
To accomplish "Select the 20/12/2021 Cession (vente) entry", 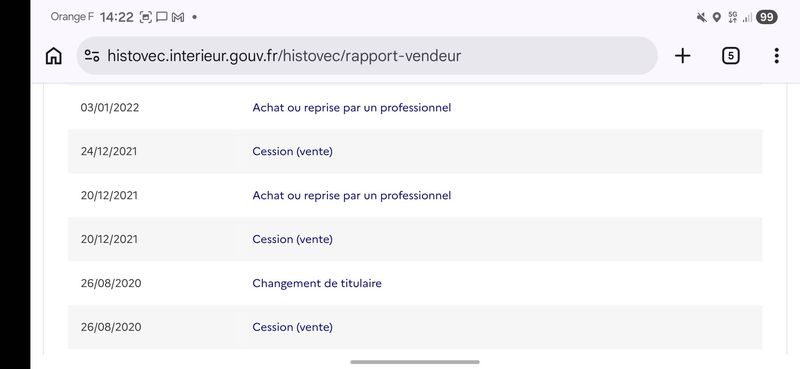I will click(x=415, y=239).
